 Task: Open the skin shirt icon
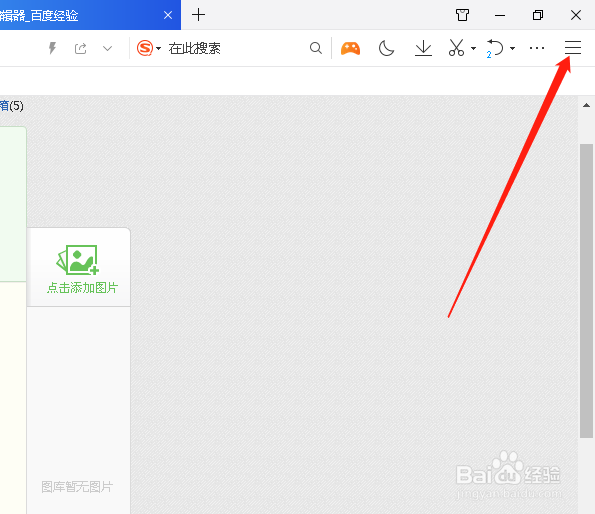tap(462, 15)
